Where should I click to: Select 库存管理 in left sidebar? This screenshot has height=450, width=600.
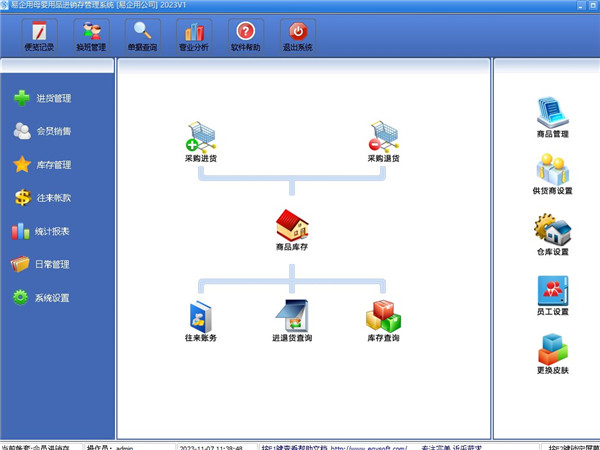(x=42, y=165)
